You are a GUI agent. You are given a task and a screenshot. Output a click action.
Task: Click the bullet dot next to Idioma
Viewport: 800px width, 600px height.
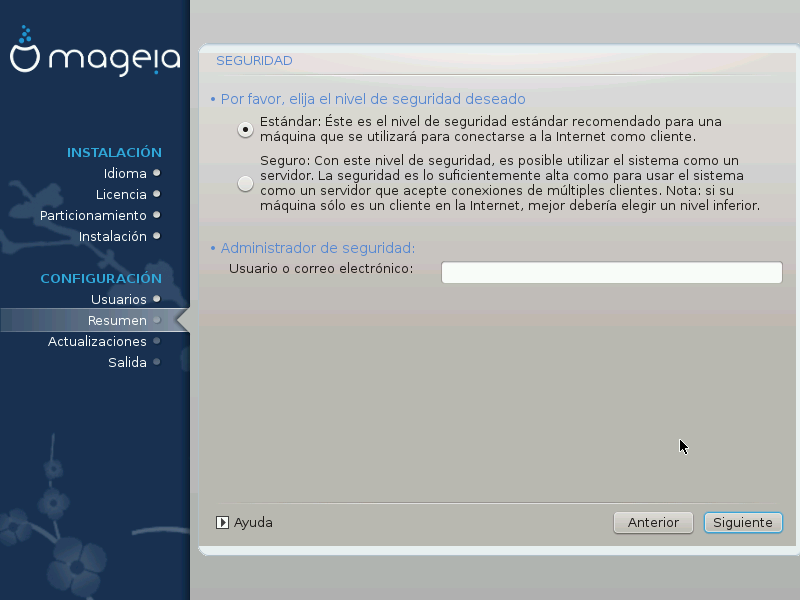point(157,173)
